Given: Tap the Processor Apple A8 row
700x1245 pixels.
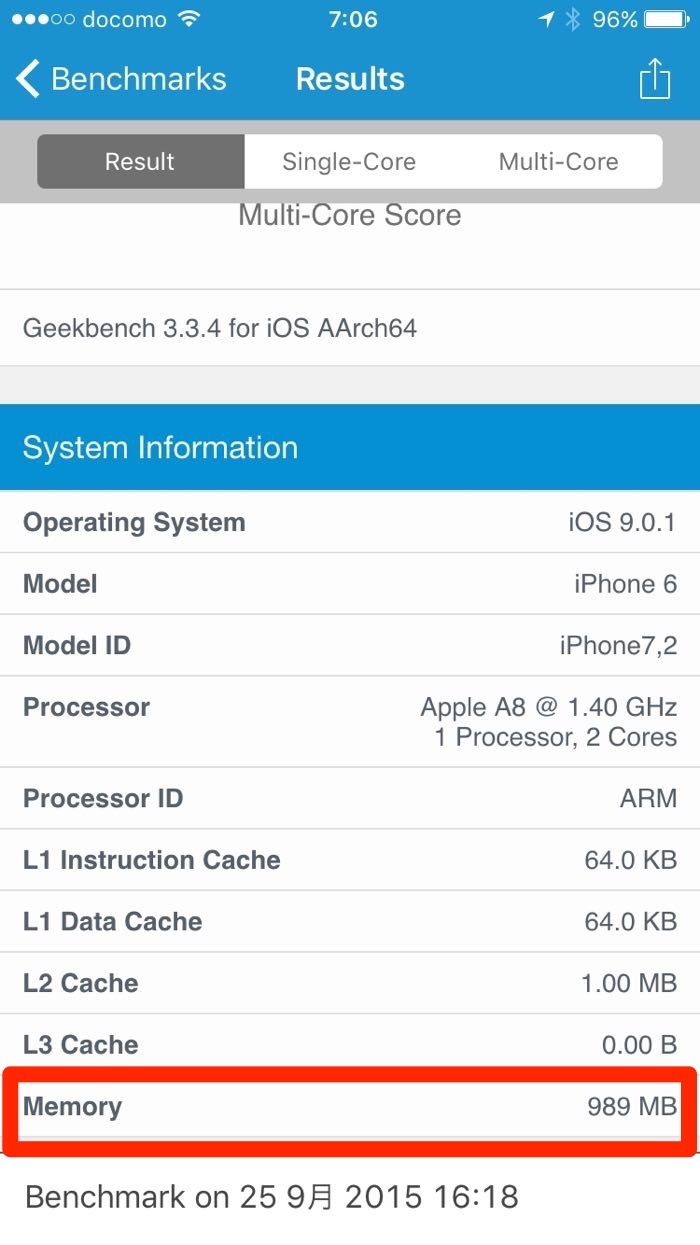Looking at the screenshot, I should point(350,722).
